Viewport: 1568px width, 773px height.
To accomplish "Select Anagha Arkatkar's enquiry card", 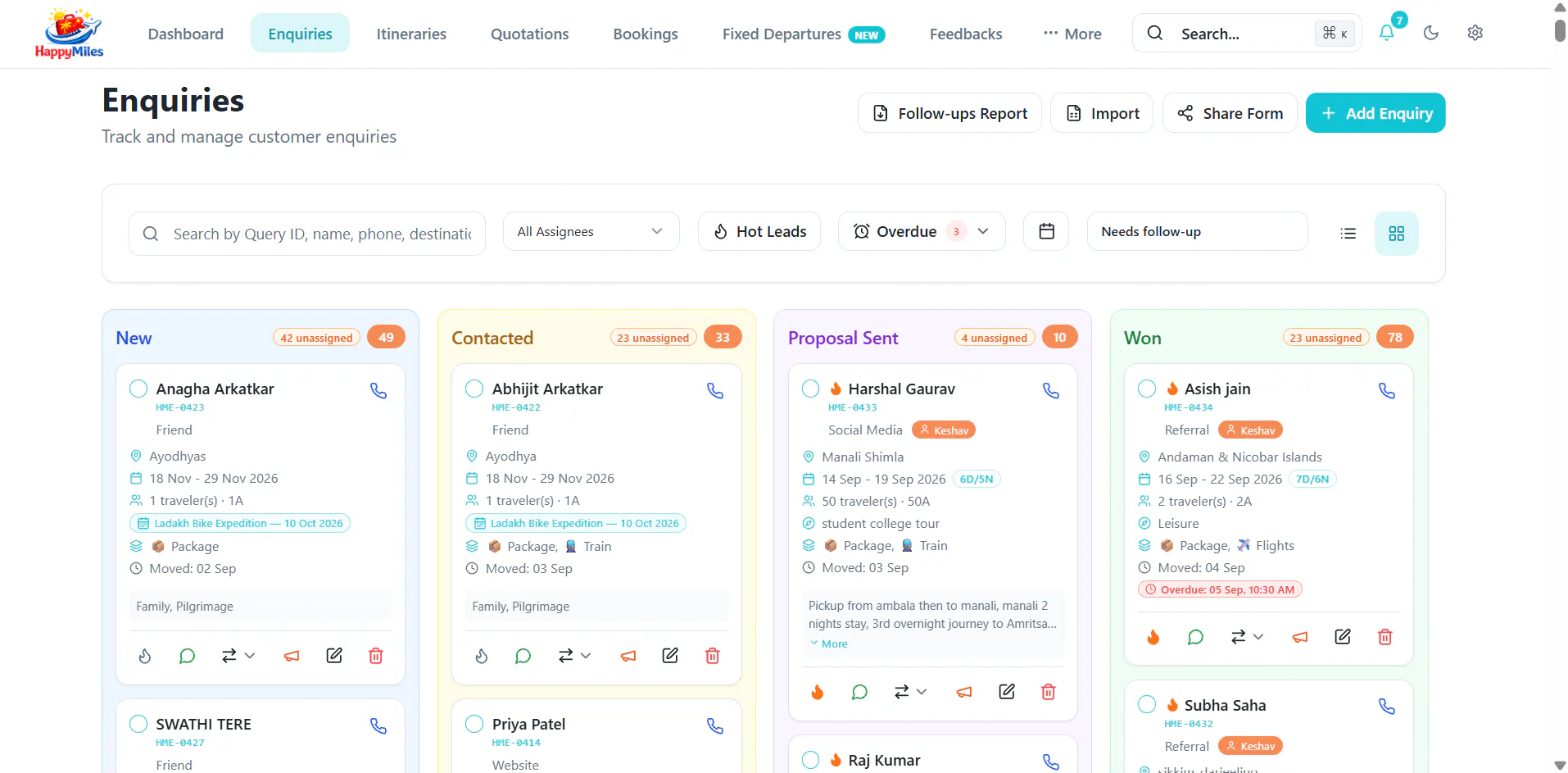I will [x=138, y=389].
